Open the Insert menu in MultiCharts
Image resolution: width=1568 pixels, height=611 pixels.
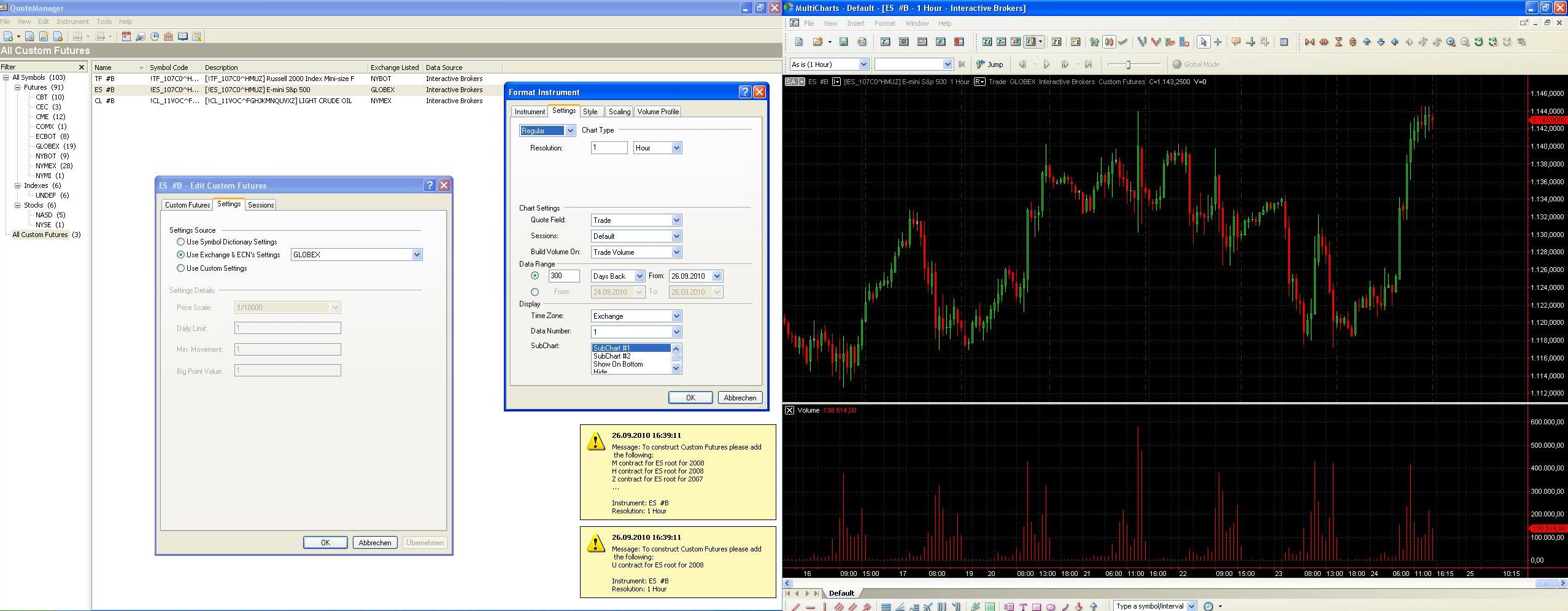point(855,23)
